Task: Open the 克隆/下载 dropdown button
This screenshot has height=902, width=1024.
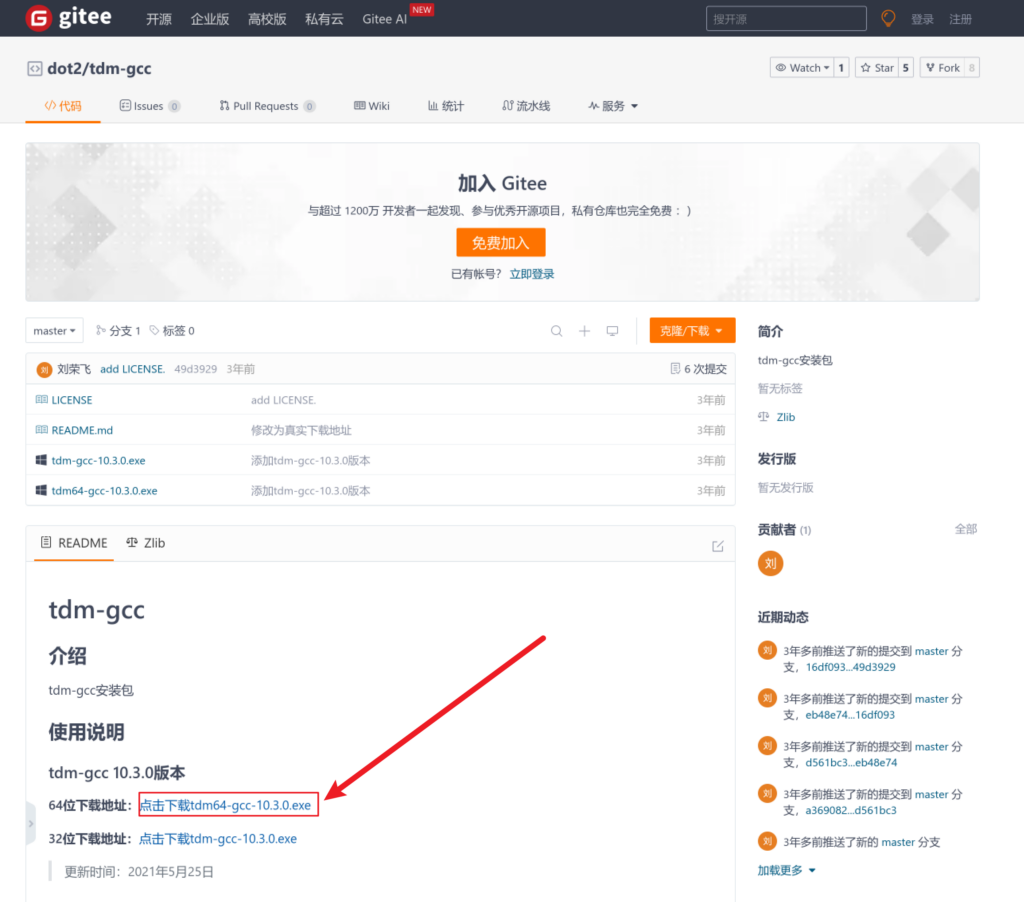Action: point(692,330)
